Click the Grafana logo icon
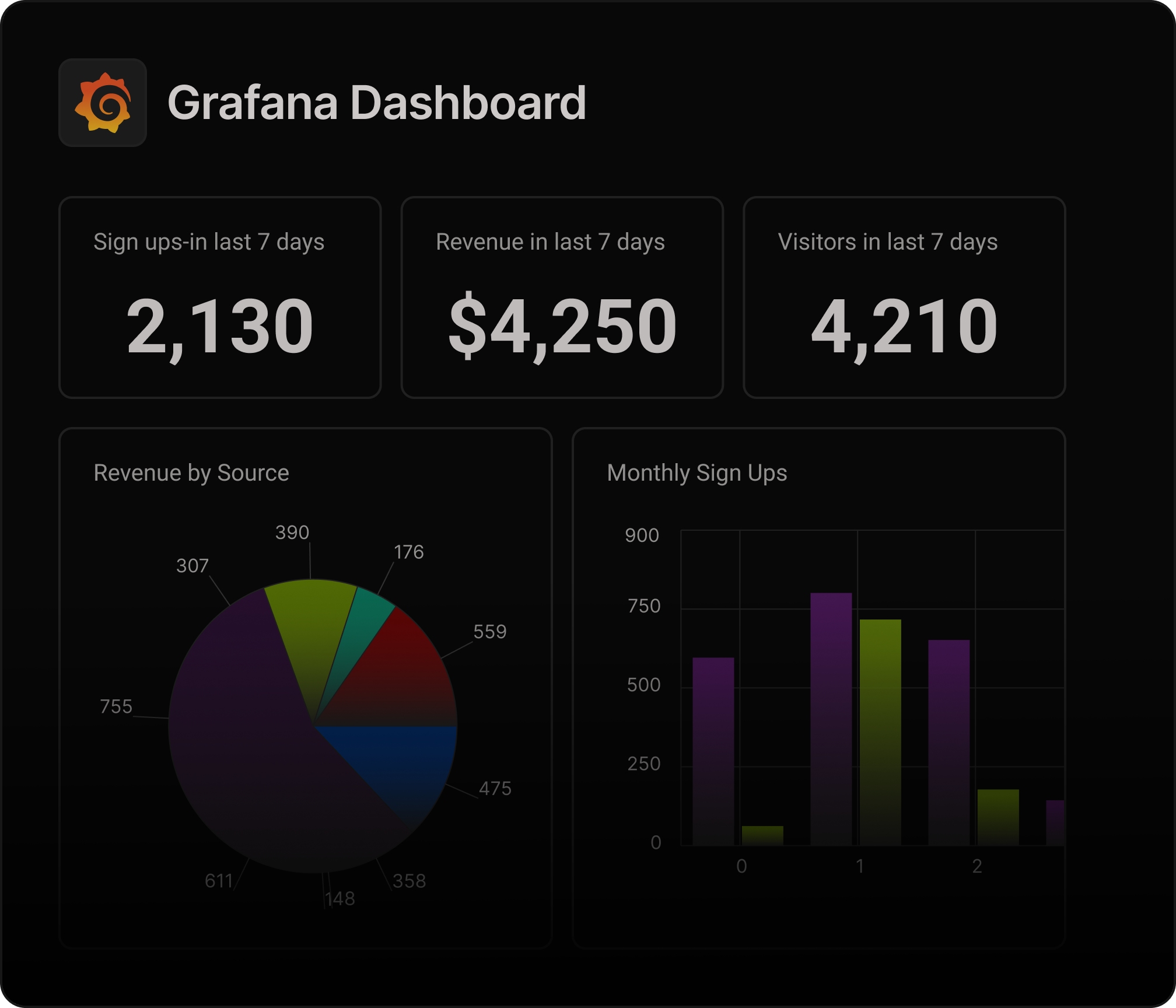Screen dimensions: 1176x1008 (x=103, y=103)
